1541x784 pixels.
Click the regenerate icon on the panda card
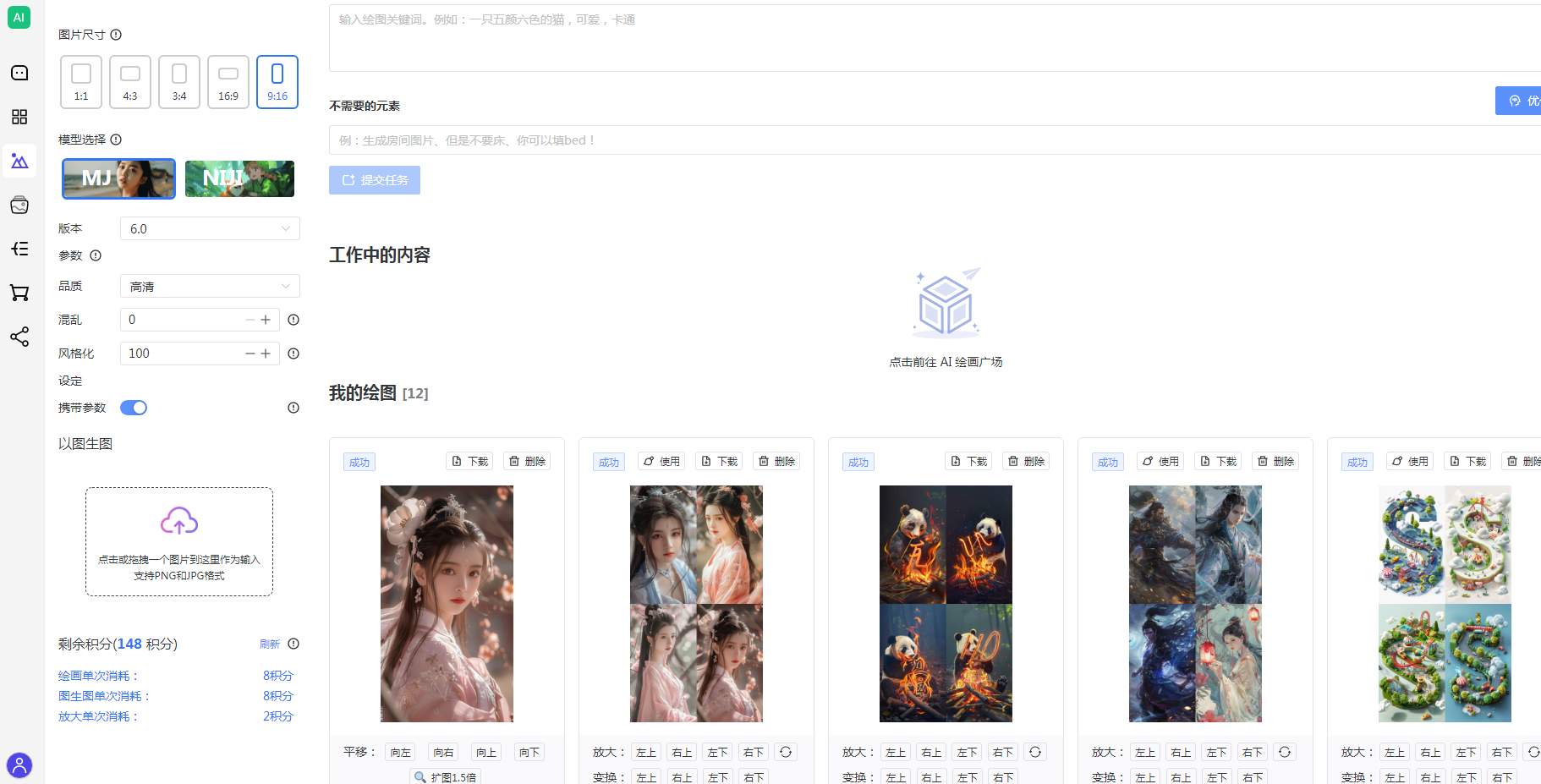pyautogui.click(x=1035, y=752)
